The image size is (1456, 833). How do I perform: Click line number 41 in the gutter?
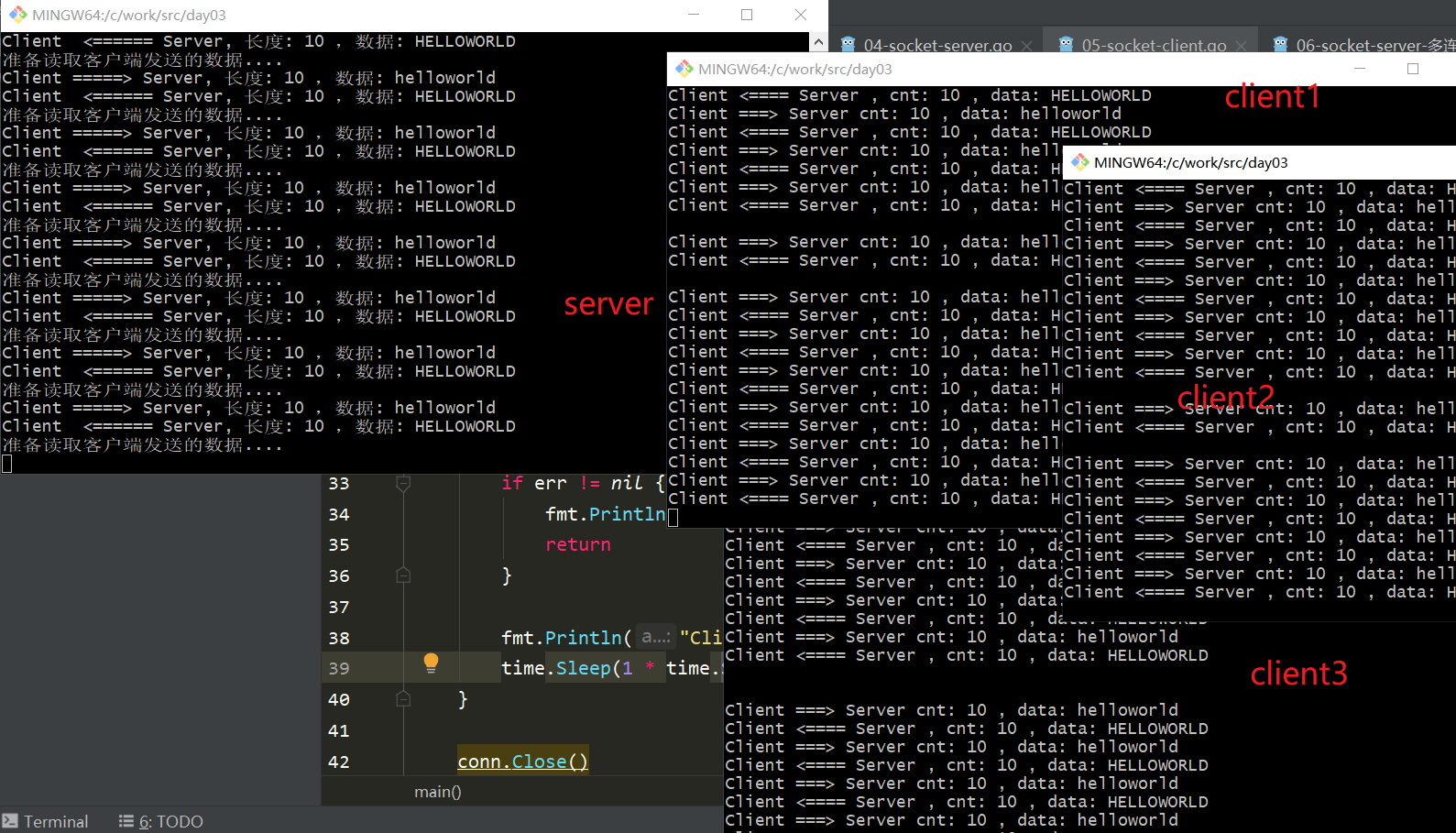[x=339, y=730]
